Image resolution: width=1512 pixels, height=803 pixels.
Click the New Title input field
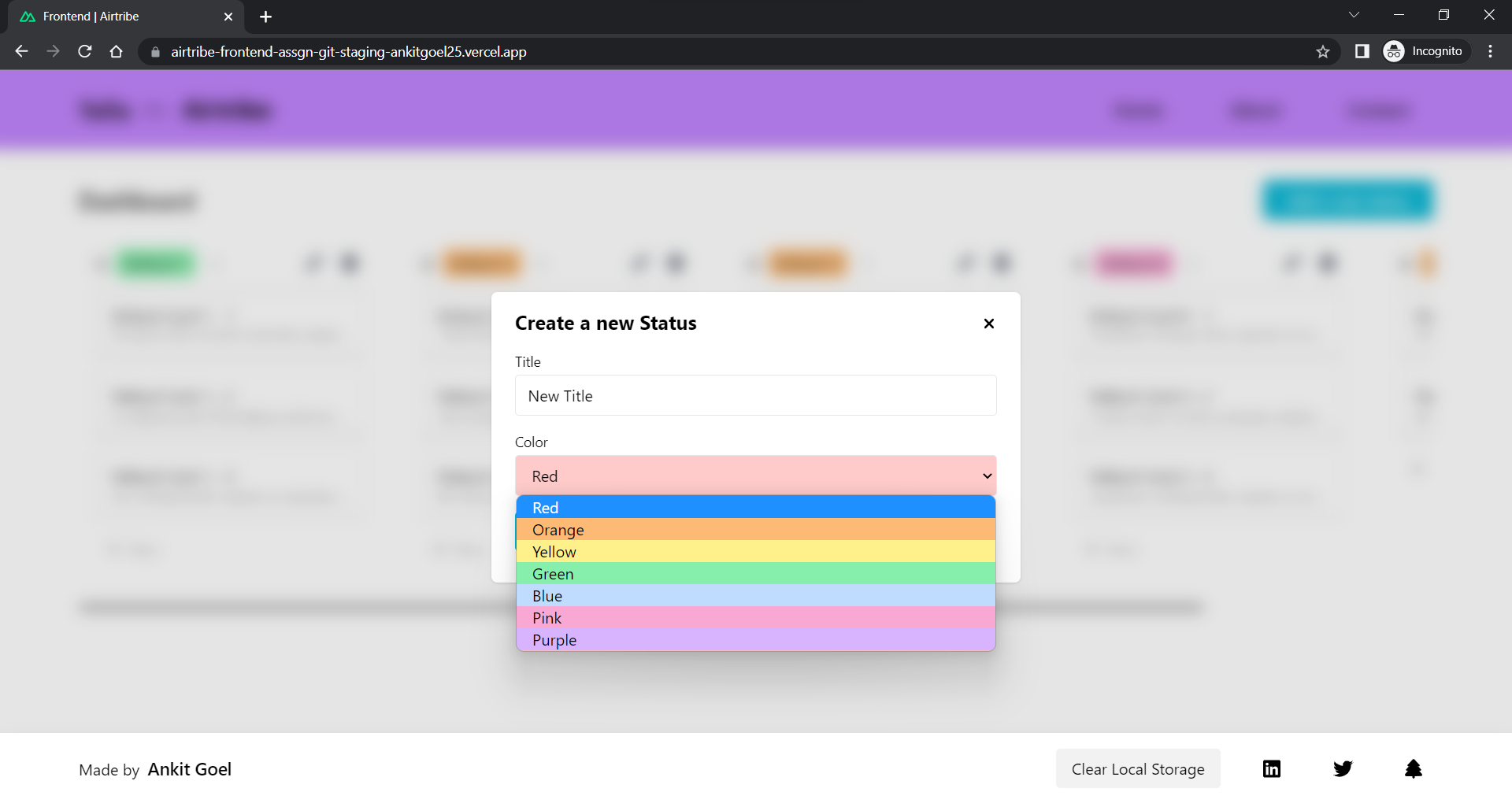pos(755,395)
